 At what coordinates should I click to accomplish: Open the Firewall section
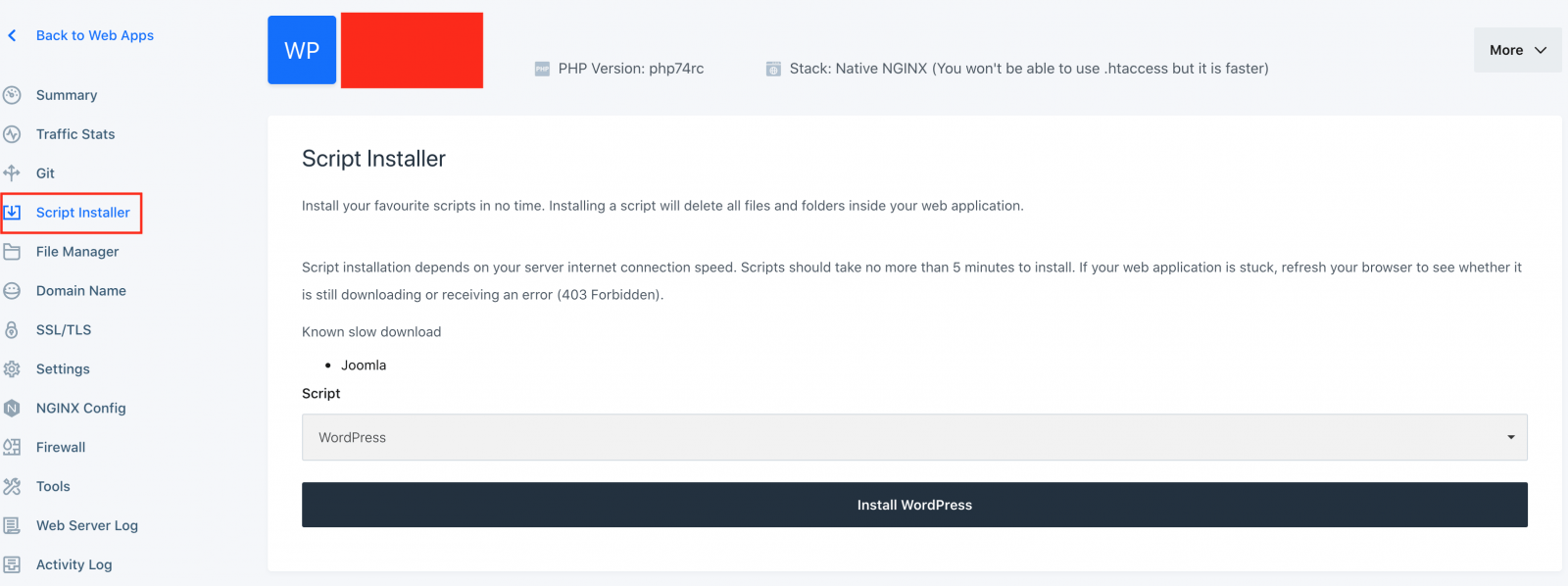tap(61, 448)
